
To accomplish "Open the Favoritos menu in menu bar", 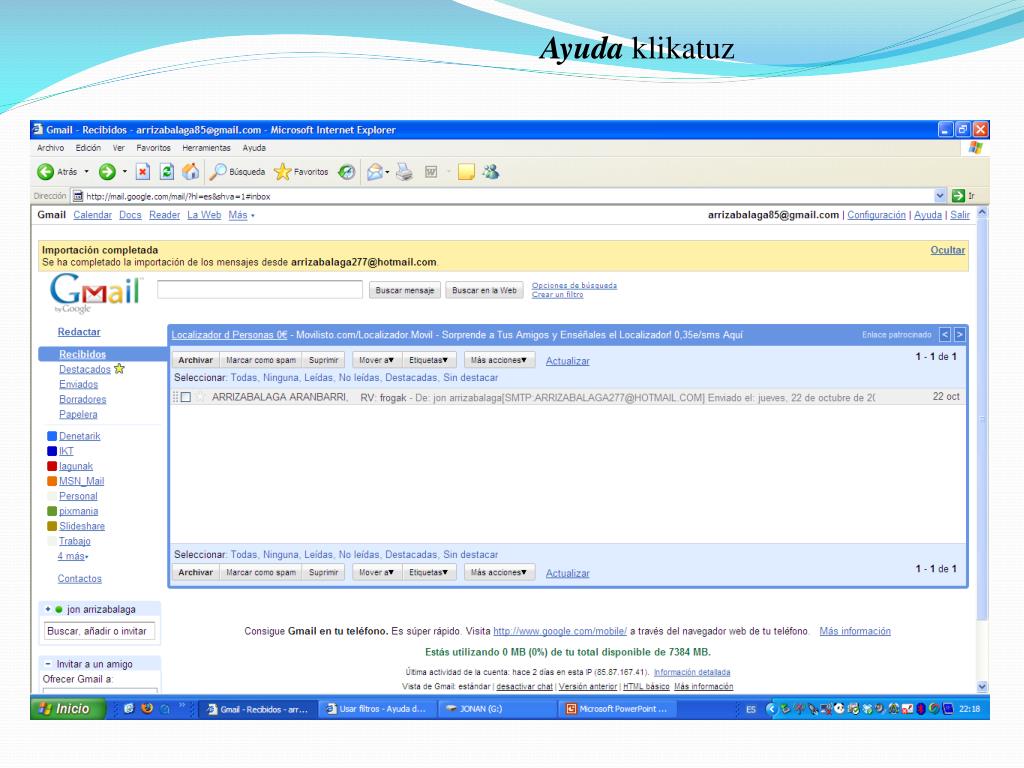I will click(153, 148).
